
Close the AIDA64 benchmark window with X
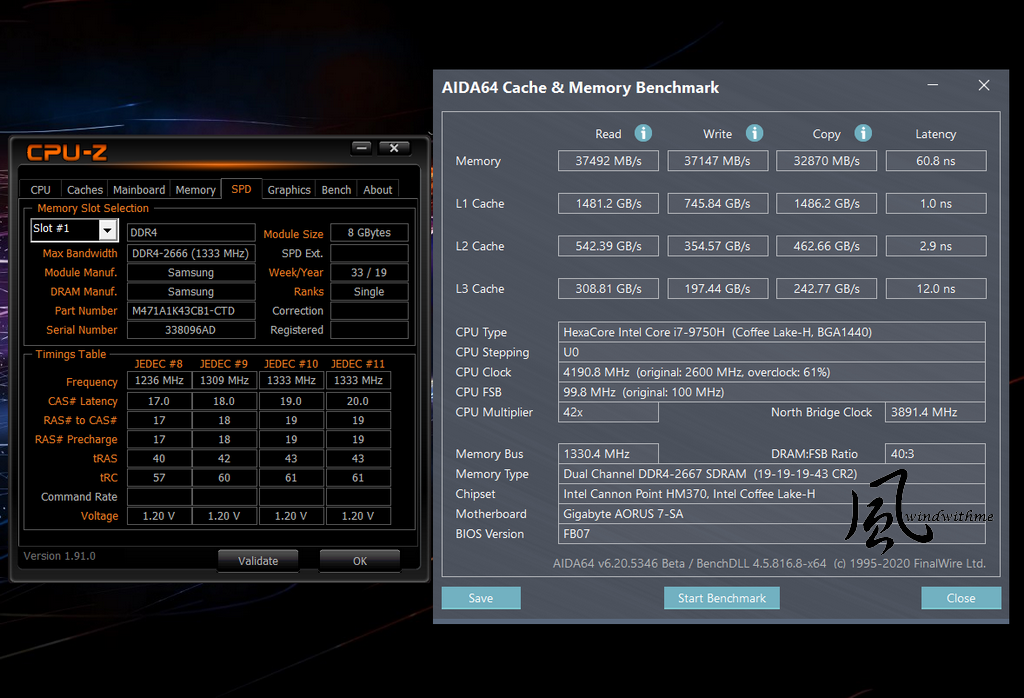984,86
